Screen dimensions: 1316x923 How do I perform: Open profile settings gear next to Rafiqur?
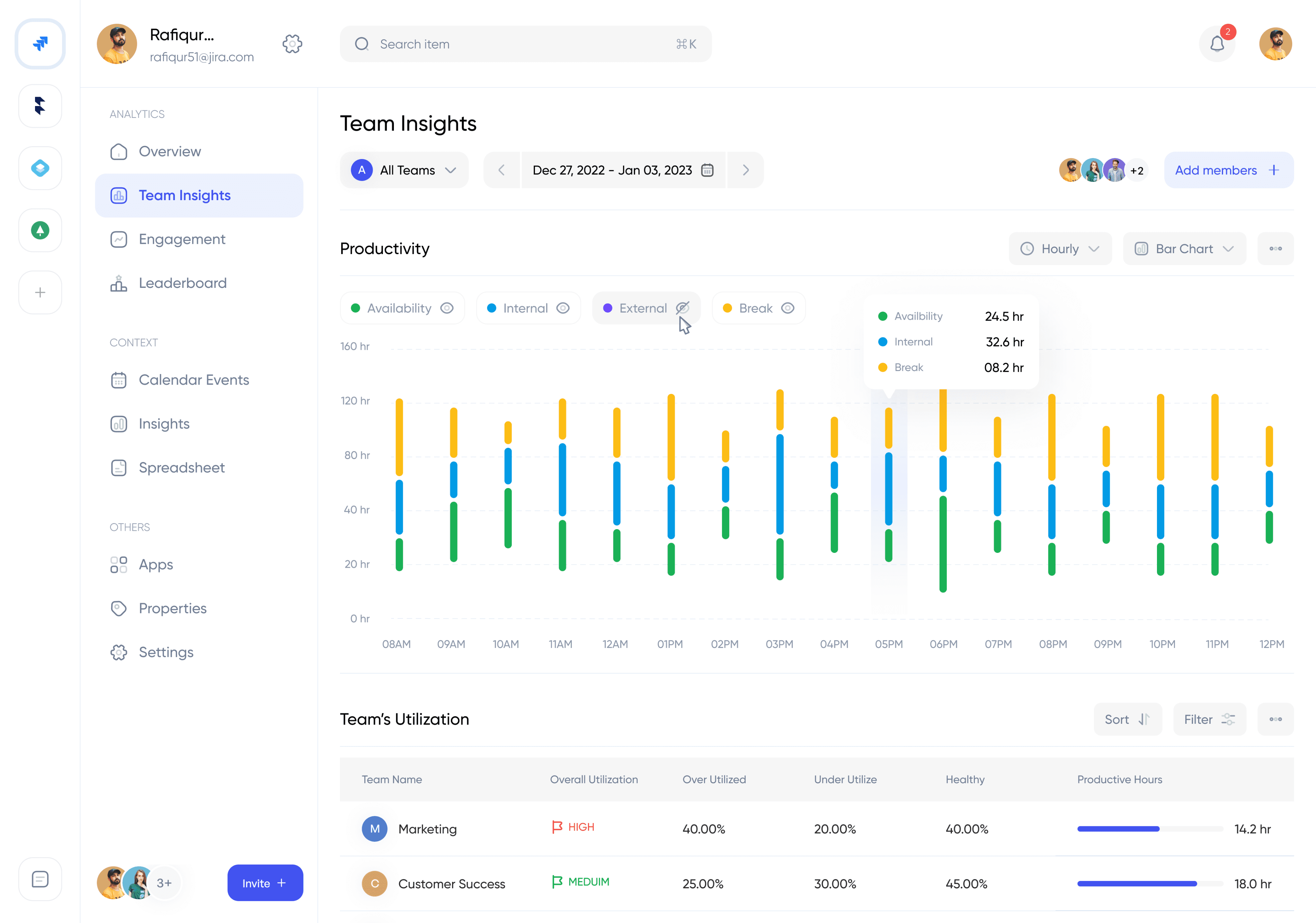click(292, 44)
